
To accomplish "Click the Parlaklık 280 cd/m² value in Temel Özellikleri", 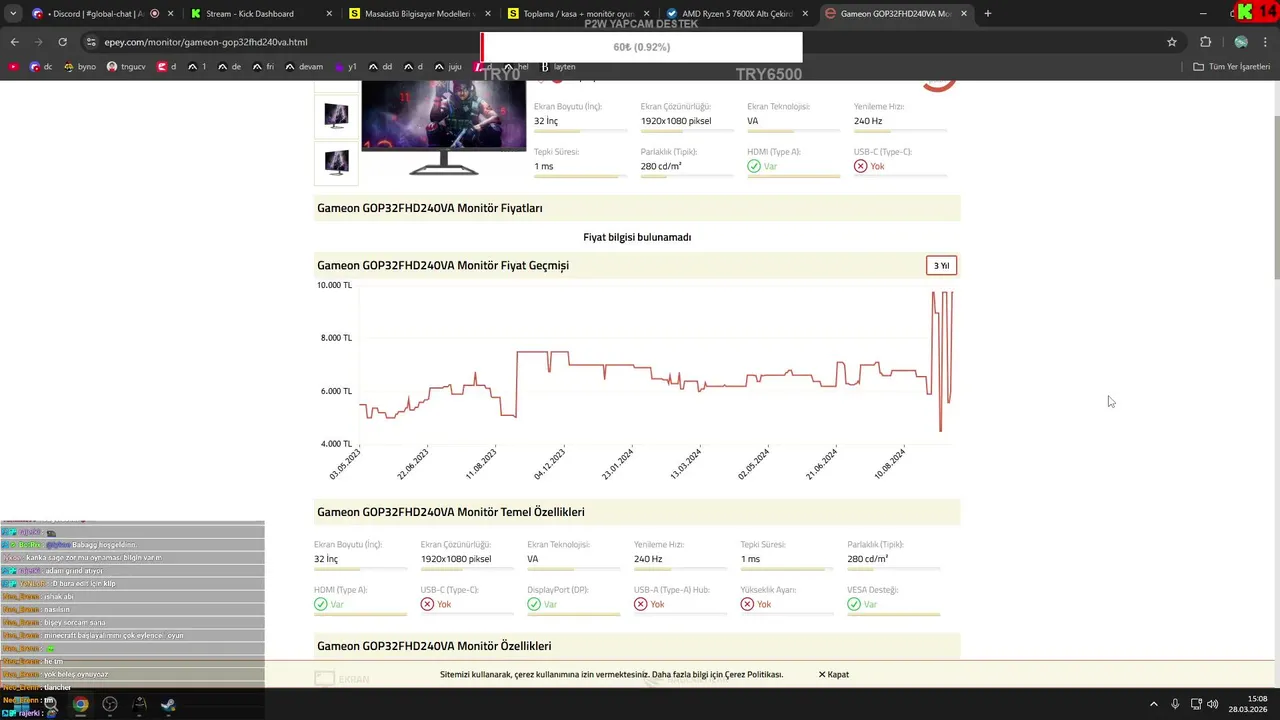I will 867,559.
